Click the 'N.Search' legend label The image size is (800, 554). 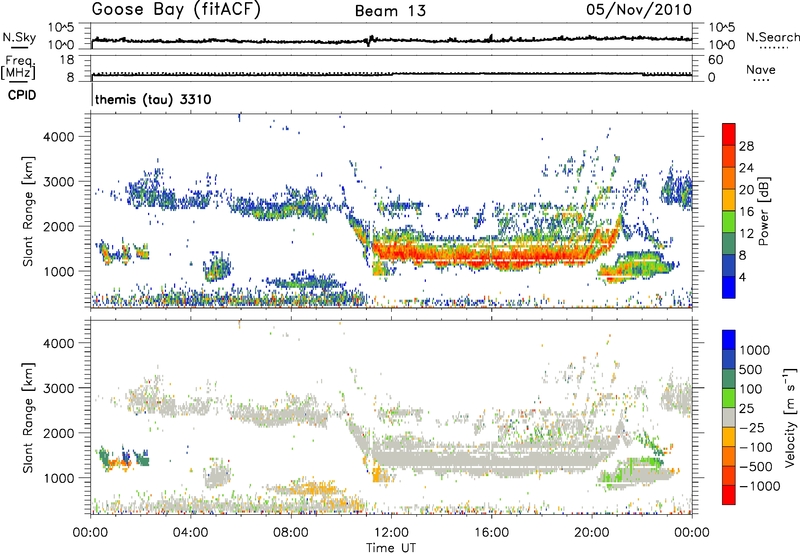[772, 37]
